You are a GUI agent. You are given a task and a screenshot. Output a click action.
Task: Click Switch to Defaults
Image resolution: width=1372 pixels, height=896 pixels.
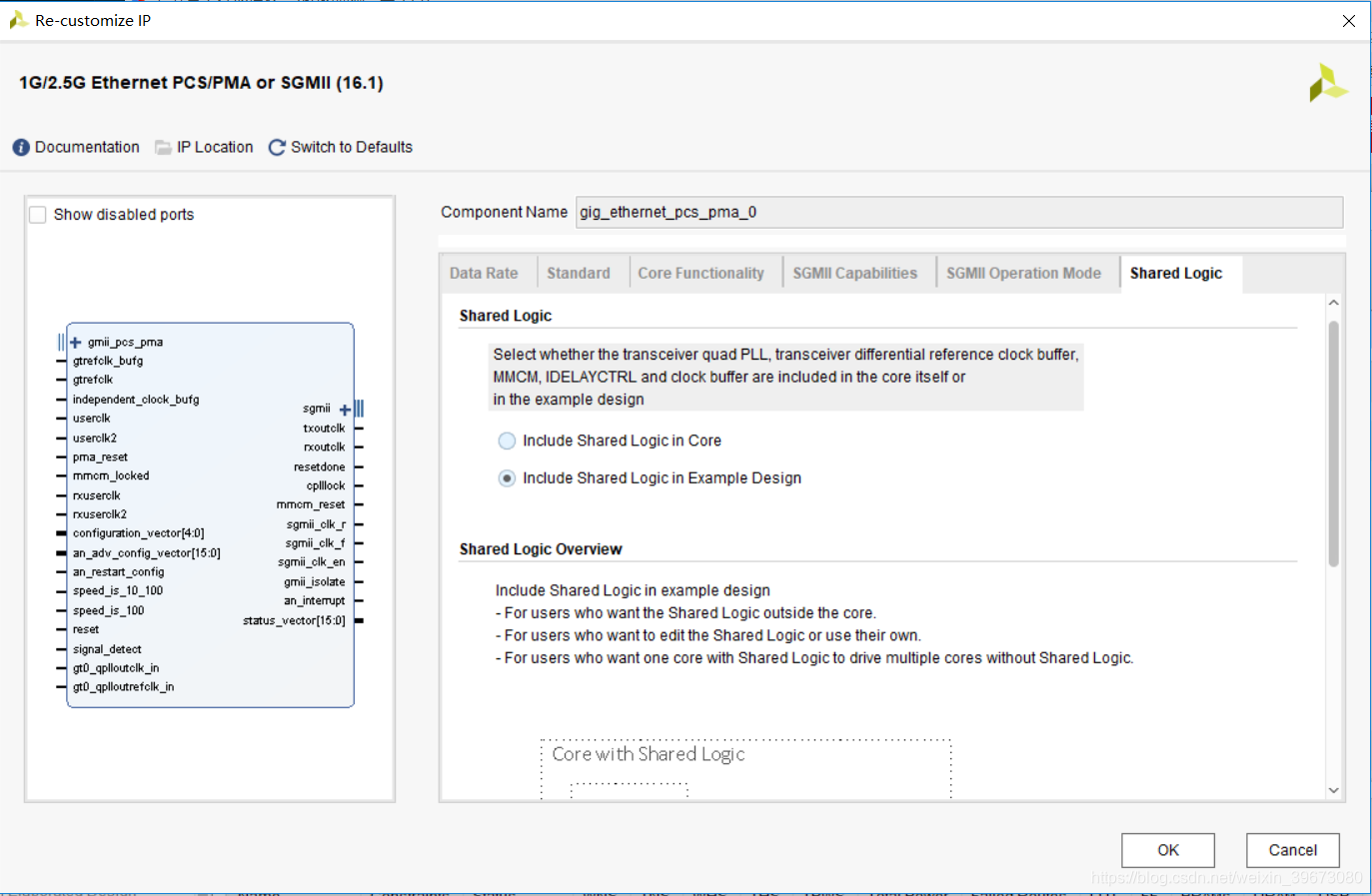click(x=352, y=148)
